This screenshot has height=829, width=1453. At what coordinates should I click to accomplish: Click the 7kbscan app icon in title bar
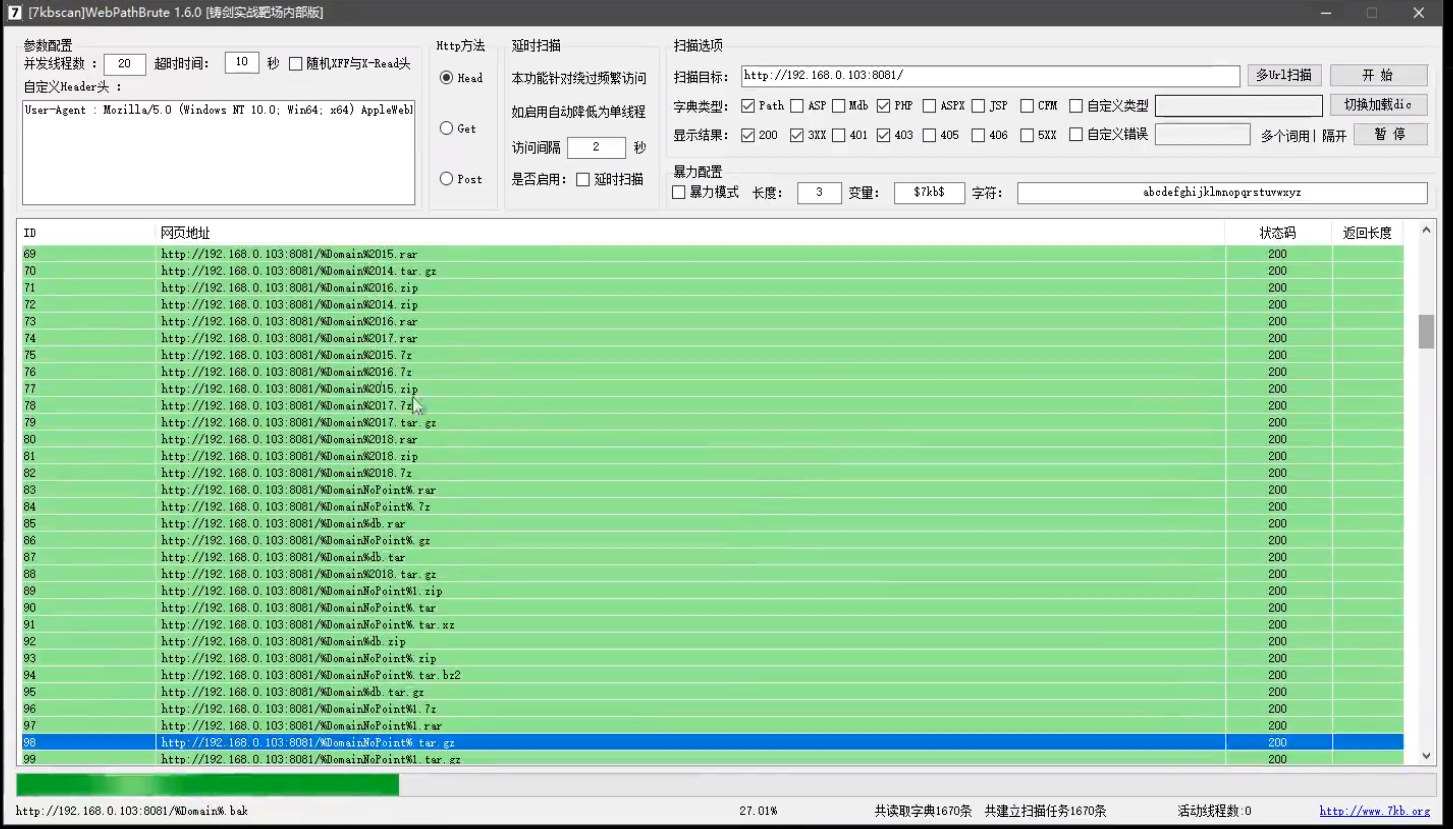[x=15, y=13]
